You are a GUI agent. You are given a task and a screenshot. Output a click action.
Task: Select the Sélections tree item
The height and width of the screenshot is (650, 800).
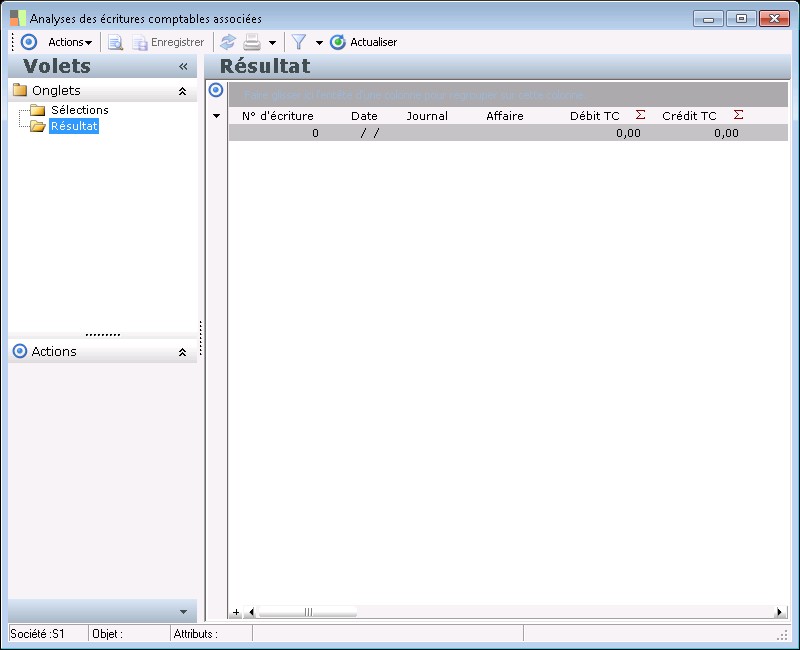coord(79,110)
